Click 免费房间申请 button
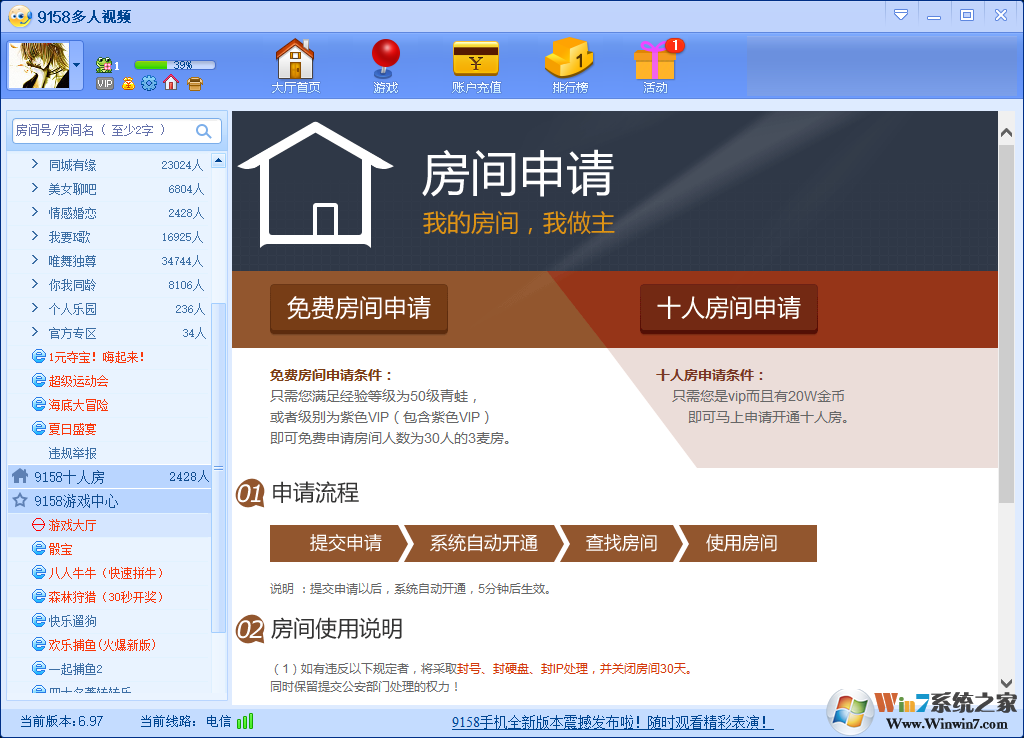The width and height of the screenshot is (1024, 738). pyautogui.click(x=357, y=310)
